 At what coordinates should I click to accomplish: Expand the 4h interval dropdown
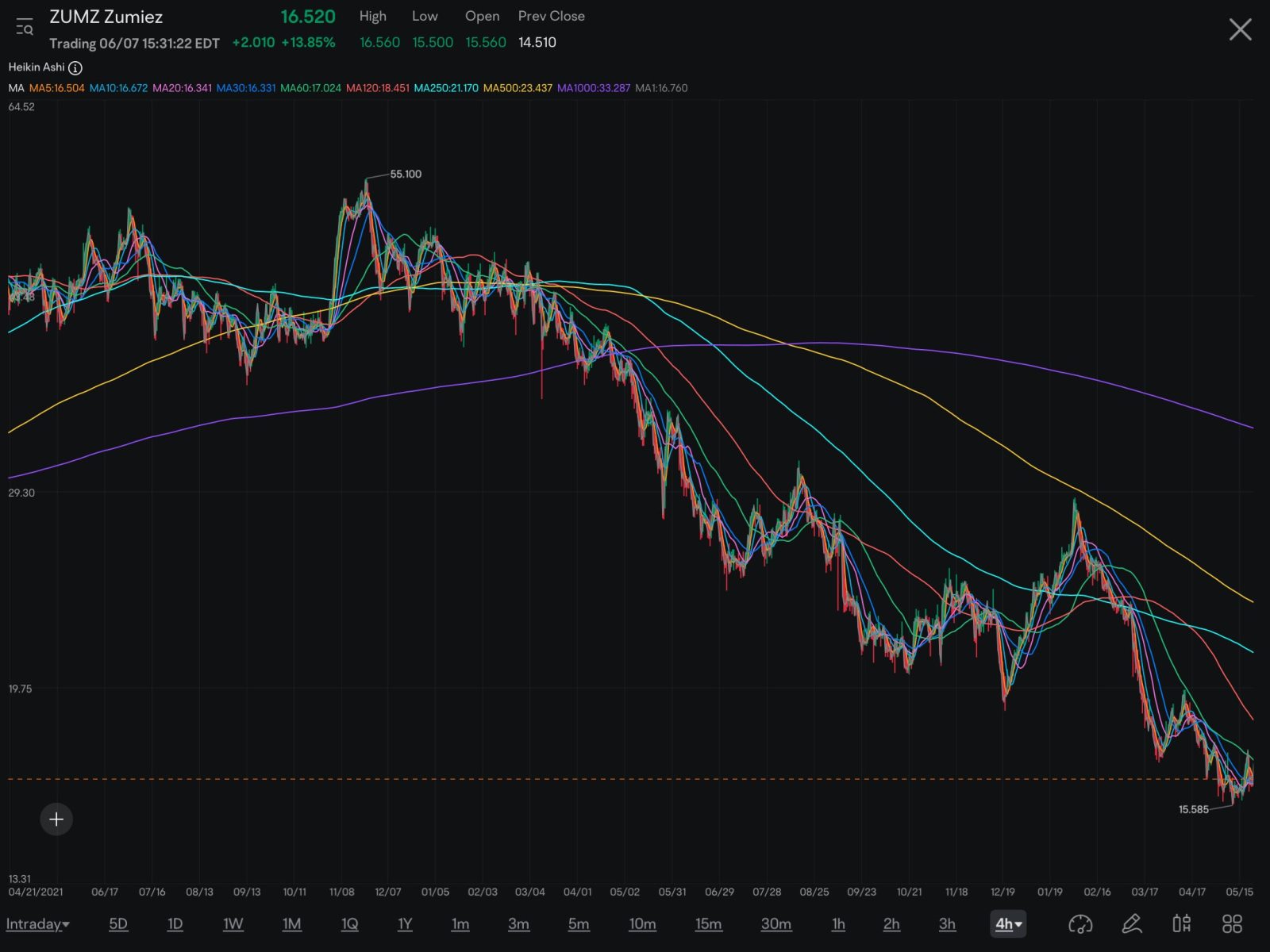tap(1008, 924)
